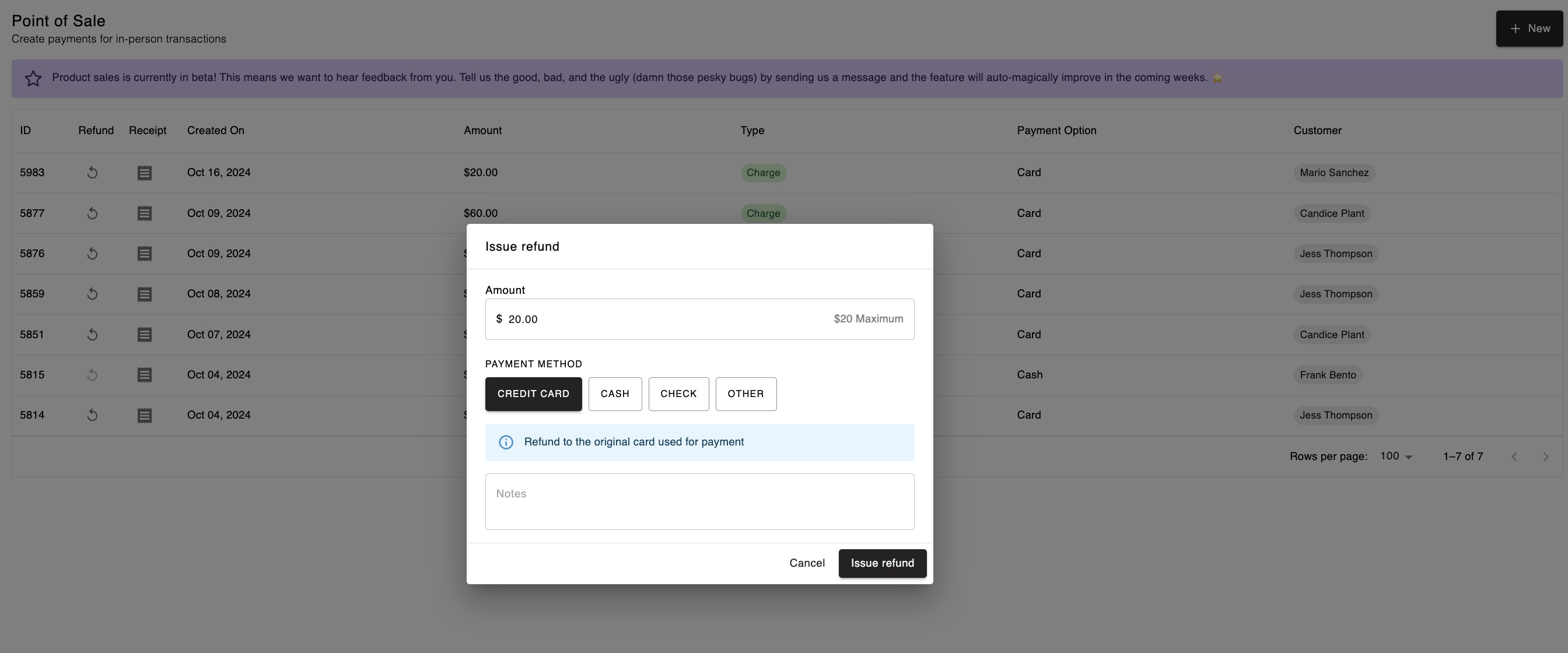
Task: Click into the refund Amount field
Action: coord(663,319)
